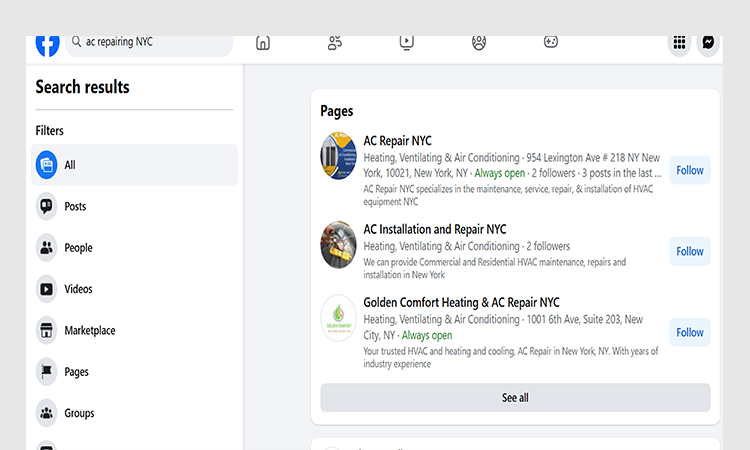
Task: Open the Messenger icon
Action: click(708, 44)
